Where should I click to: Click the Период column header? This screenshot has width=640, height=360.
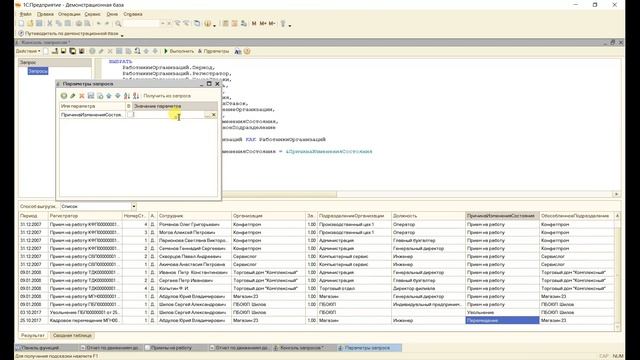[33, 216]
